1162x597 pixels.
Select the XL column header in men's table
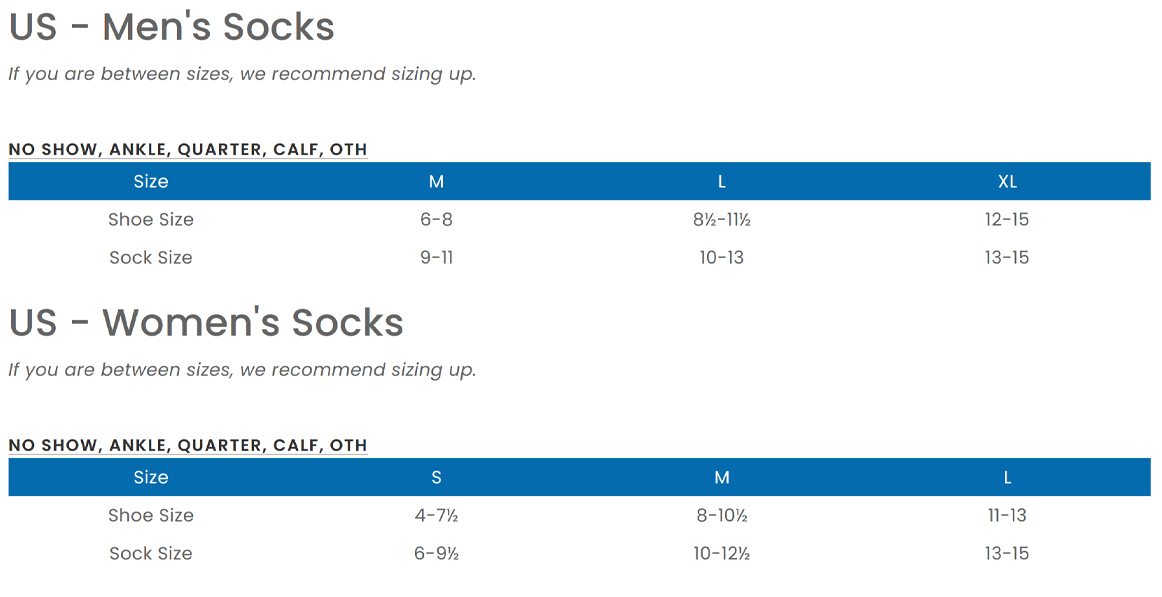click(1007, 182)
